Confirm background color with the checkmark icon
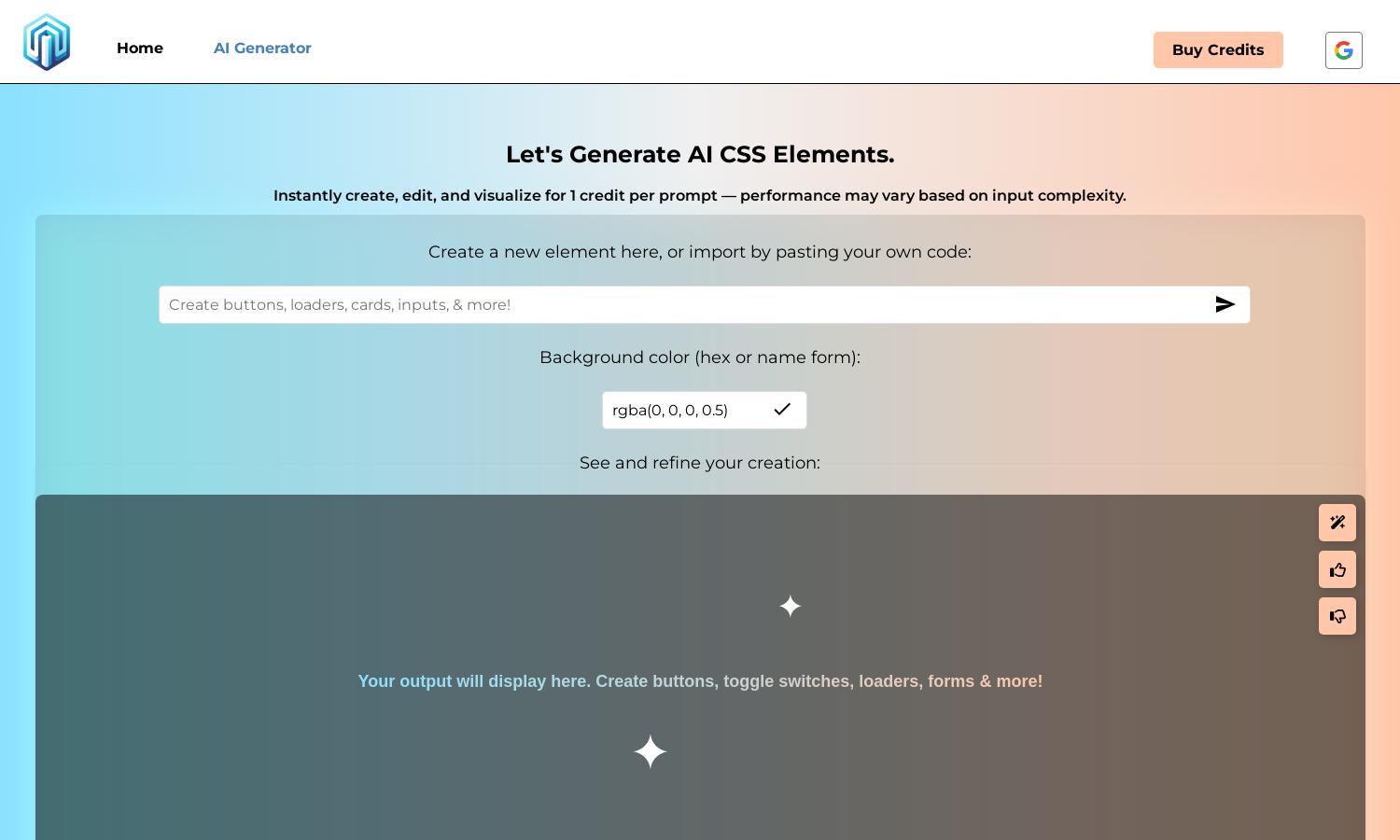 tap(782, 409)
